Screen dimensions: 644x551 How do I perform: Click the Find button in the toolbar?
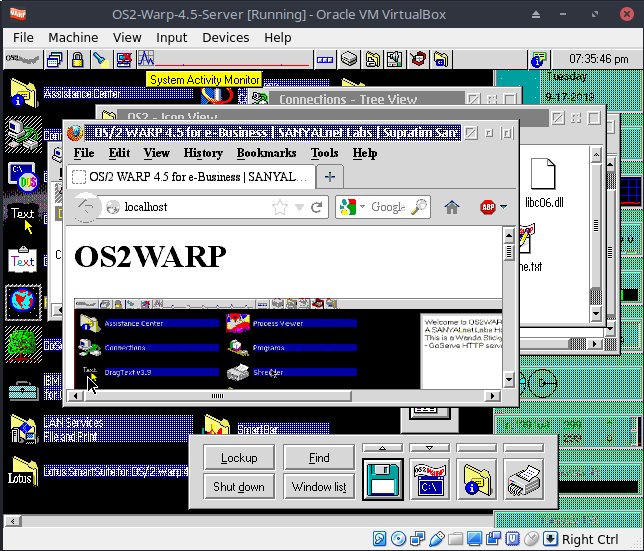click(x=319, y=458)
